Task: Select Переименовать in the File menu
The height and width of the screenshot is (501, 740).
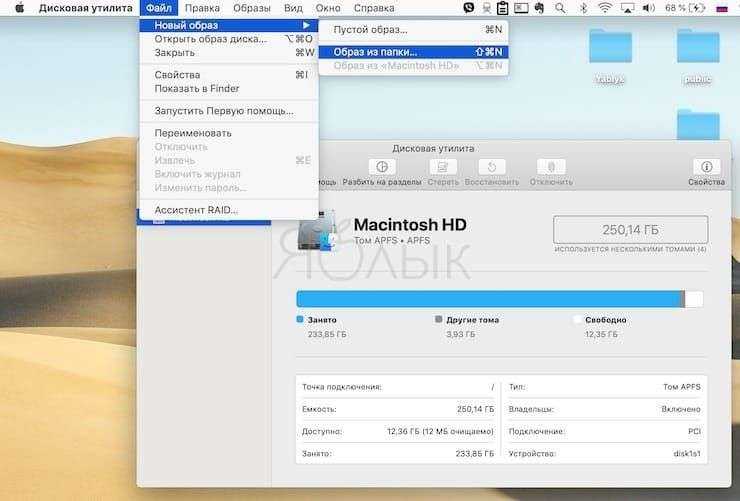Action: tap(229, 133)
